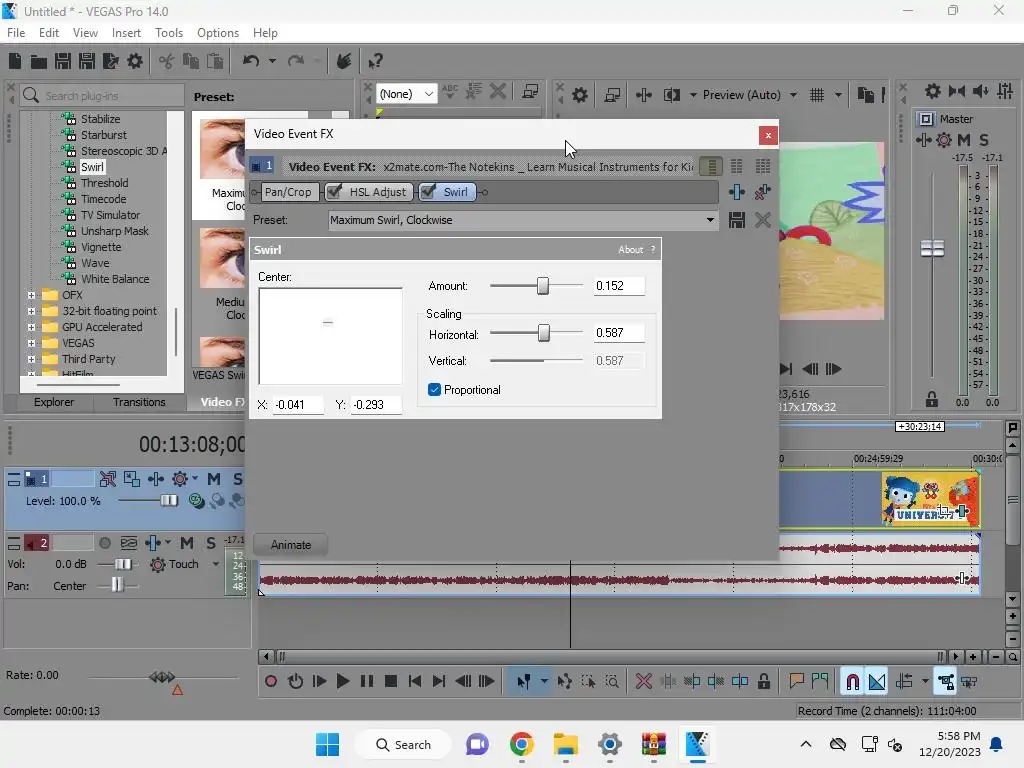The width and height of the screenshot is (1024, 768).
Task: Click the red Delete X in editing toolbar
Action: point(643,682)
